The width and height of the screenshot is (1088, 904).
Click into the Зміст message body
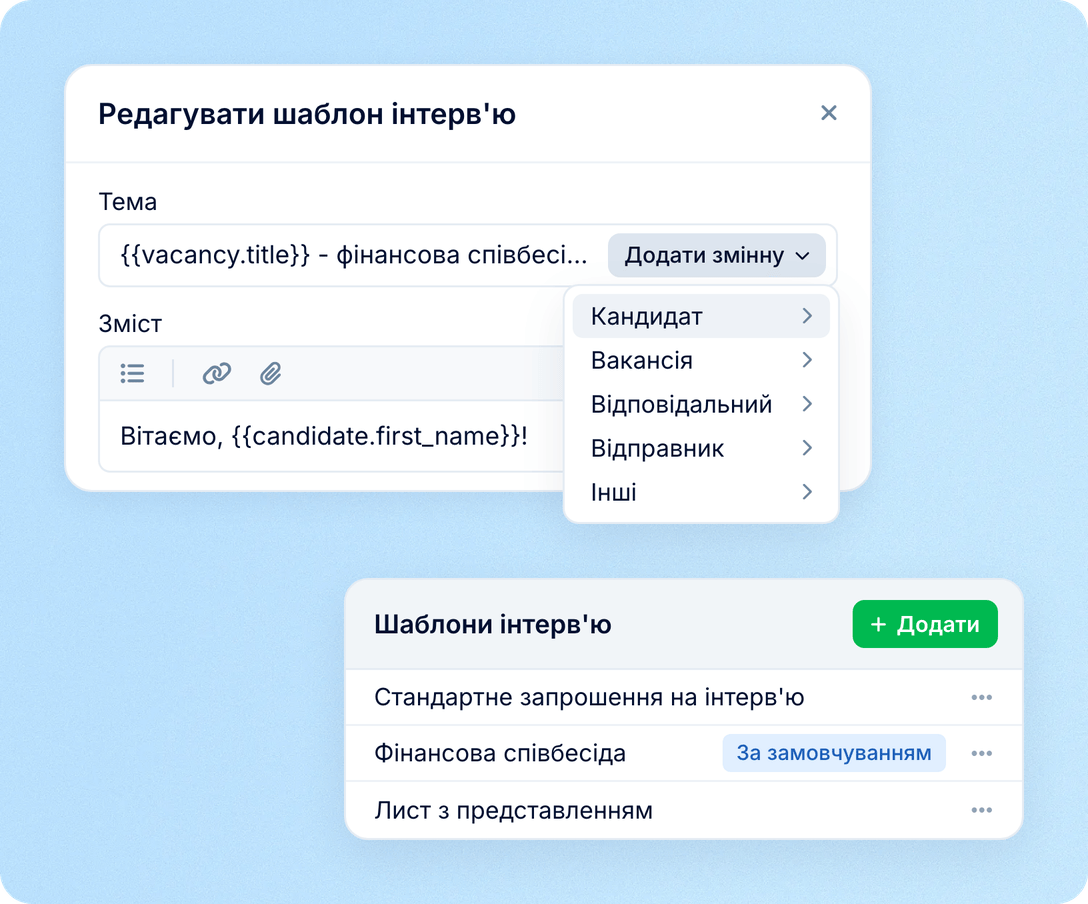(x=332, y=436)
